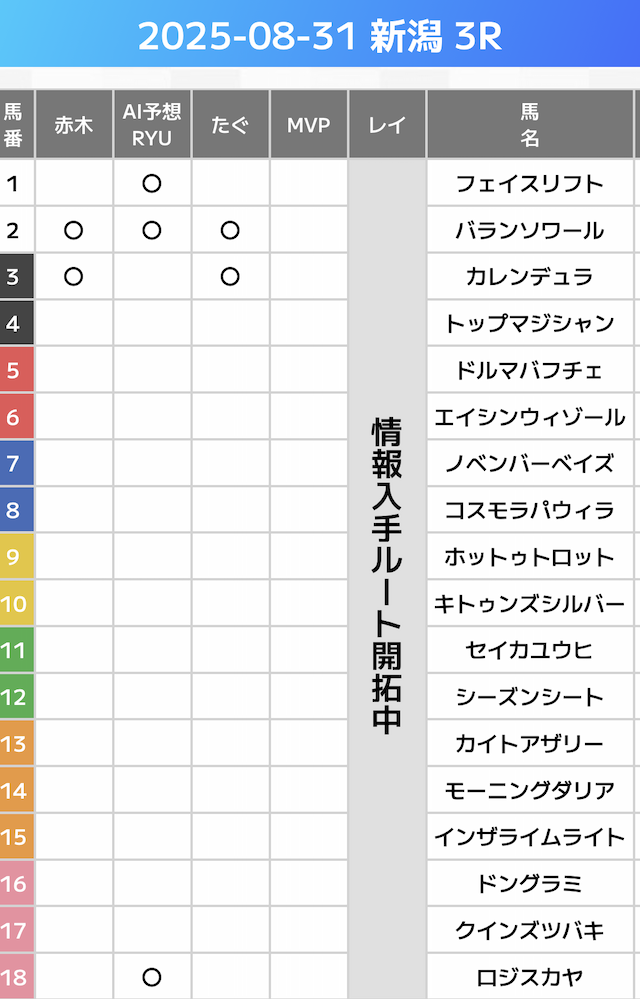The image size is (640, 999).
Task: Click the 赤木 column header
Action: click(73, 125)
